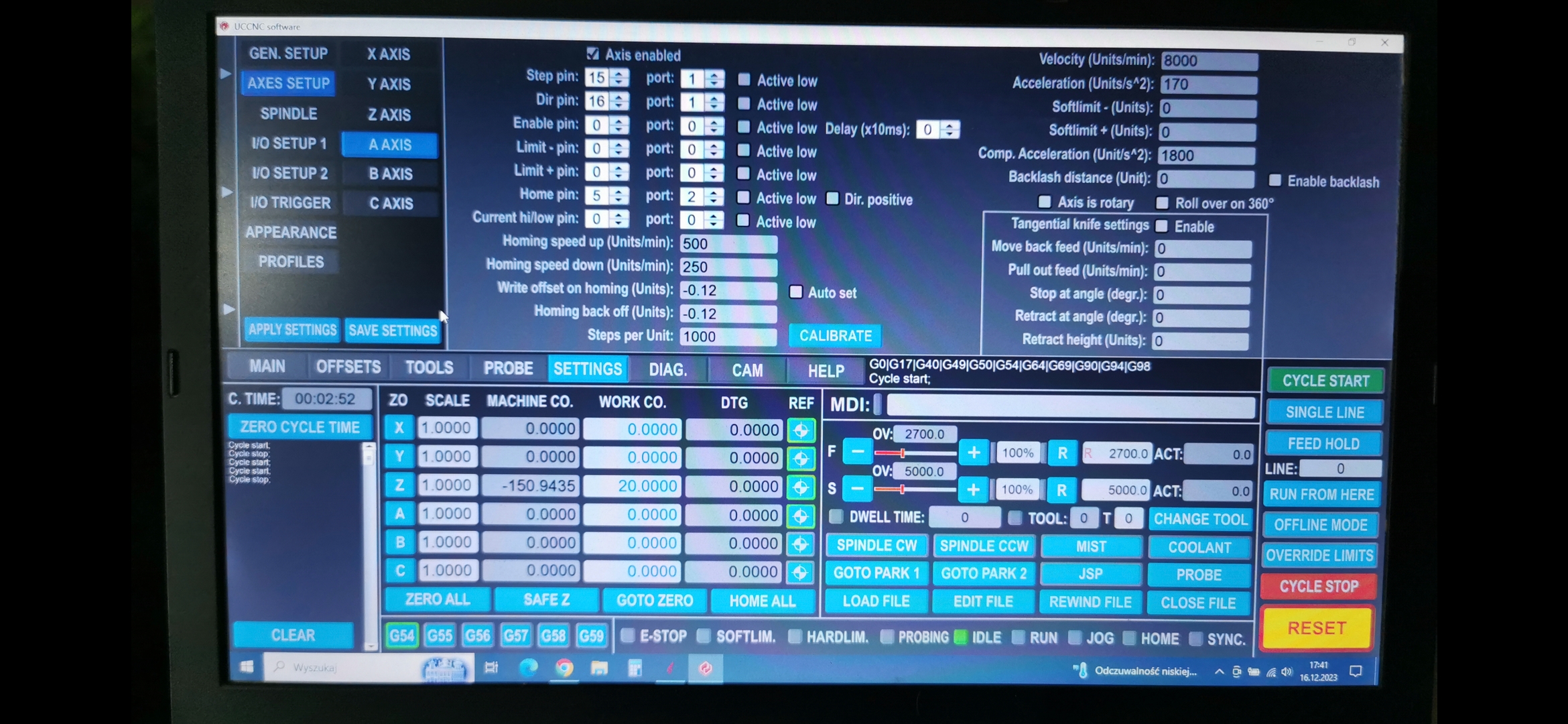Increase spindle override with S plus button
This screenshot has width=1568, height=724.
coord(973,490)
